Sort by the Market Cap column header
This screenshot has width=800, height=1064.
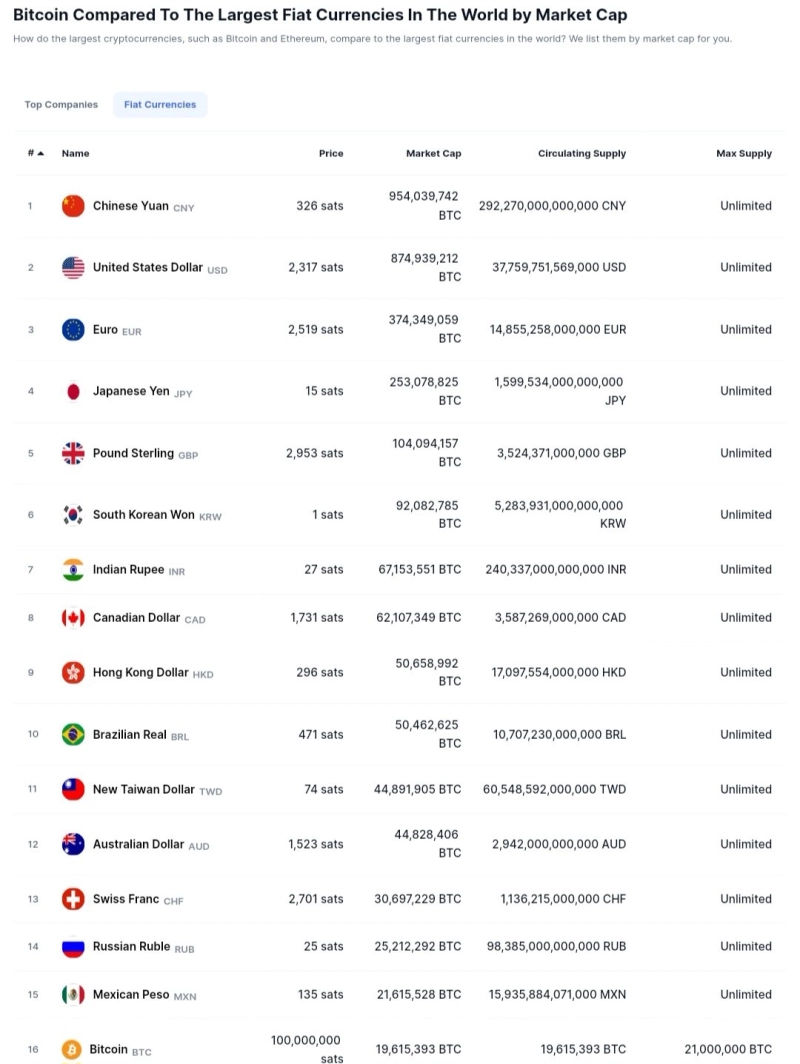(x=433, y=154)
